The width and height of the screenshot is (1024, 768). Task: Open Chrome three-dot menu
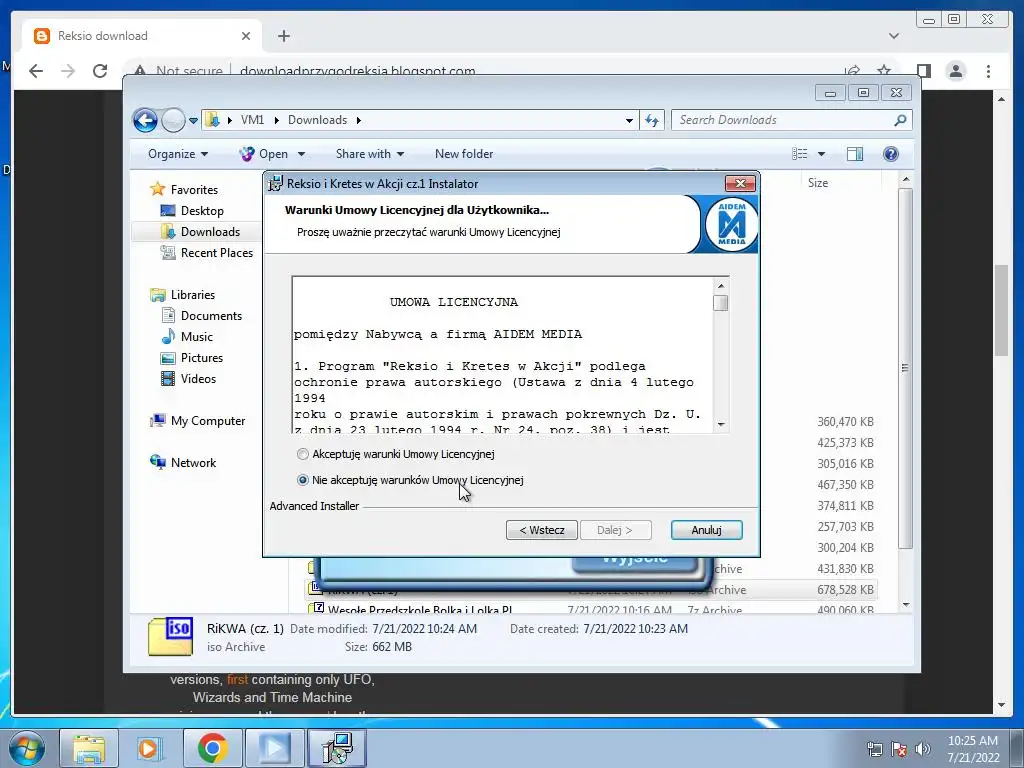[988, 71]
